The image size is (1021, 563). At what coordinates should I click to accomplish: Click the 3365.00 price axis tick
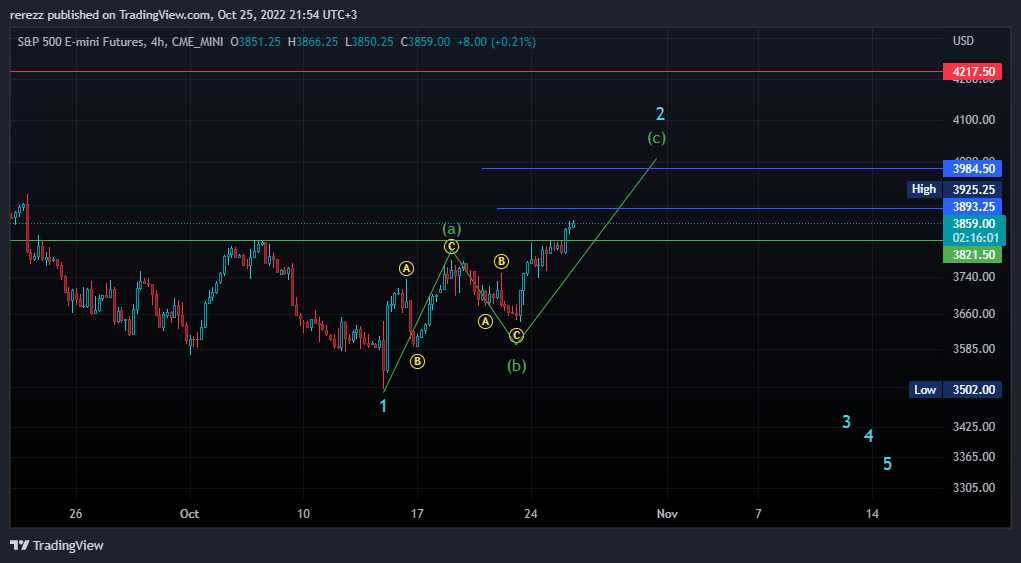click(x=973, y=457)
